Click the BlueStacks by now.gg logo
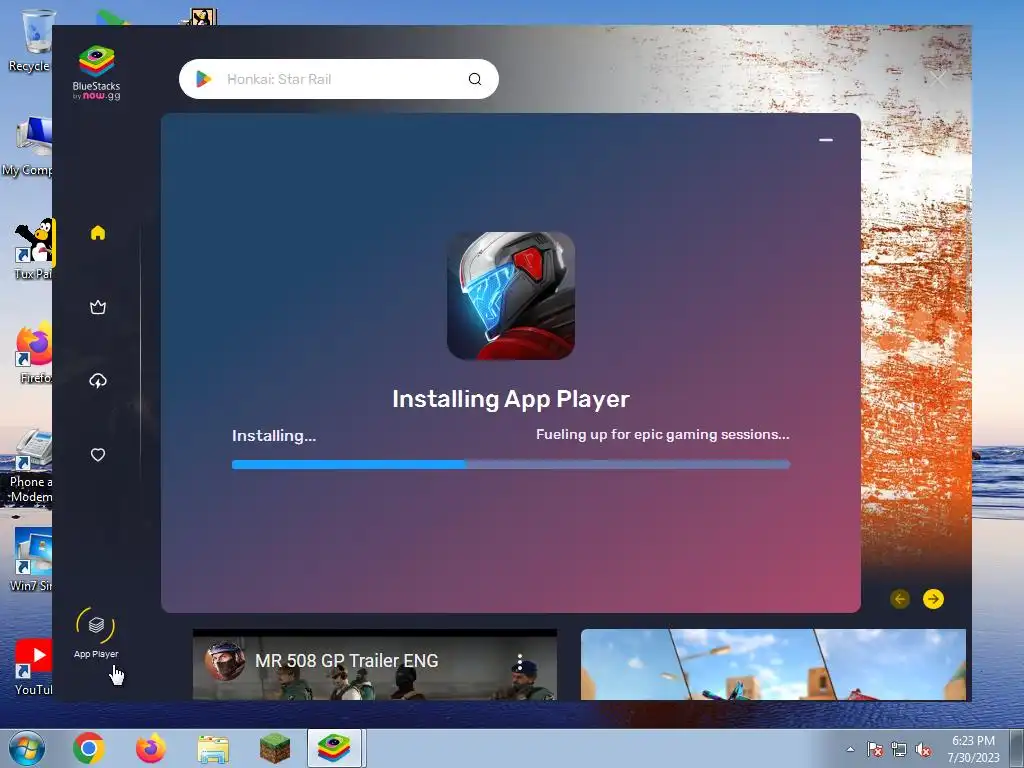 pyautogui.click(x=96, y=72)
